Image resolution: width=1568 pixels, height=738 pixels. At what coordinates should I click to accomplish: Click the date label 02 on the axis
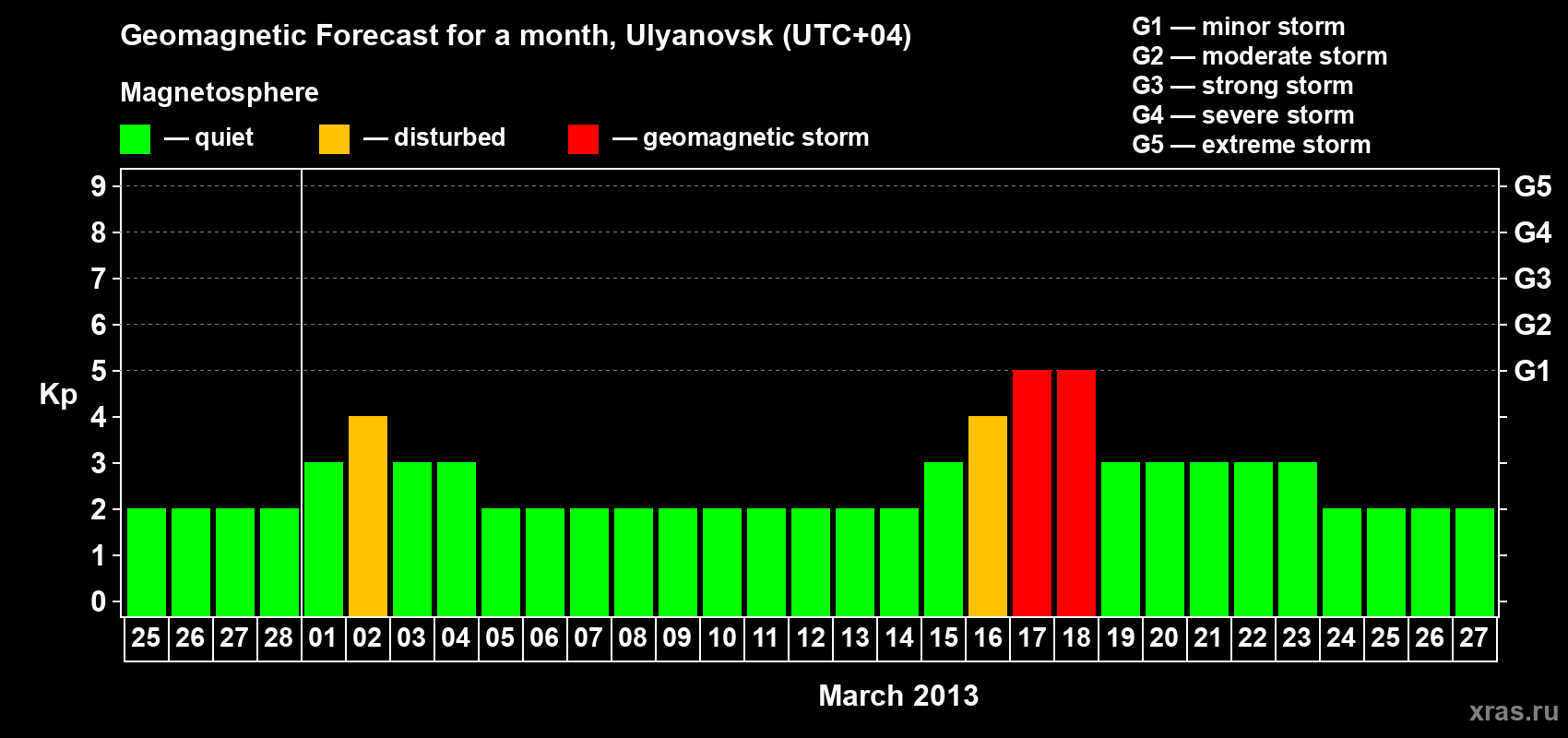coord(367,638)
